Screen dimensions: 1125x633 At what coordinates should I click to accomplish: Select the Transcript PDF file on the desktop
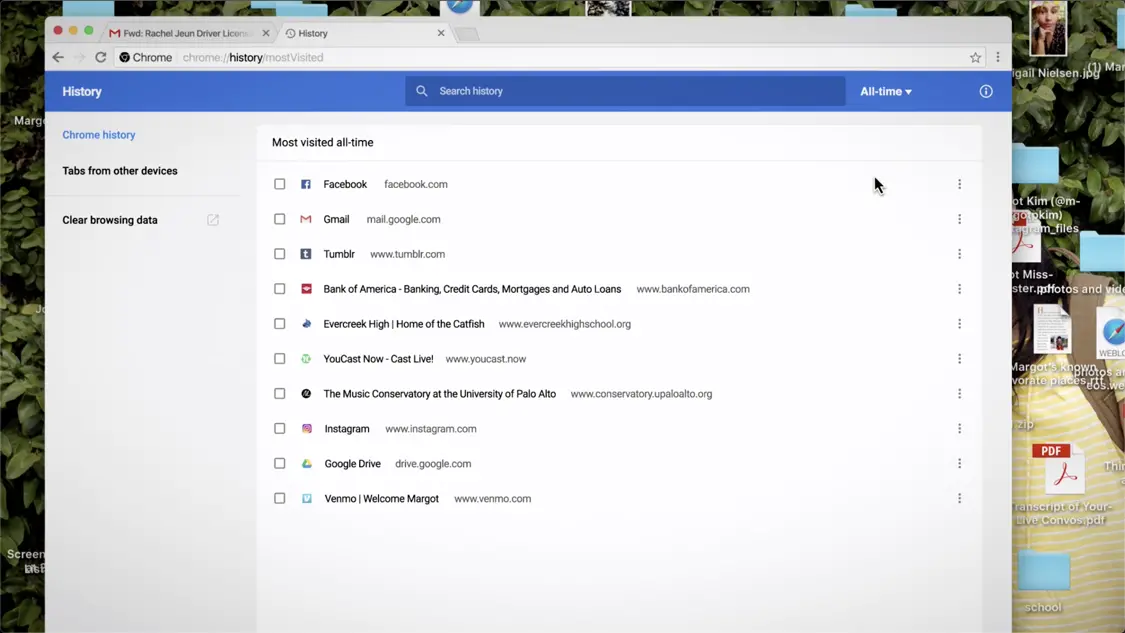(x=1063, y=484)
